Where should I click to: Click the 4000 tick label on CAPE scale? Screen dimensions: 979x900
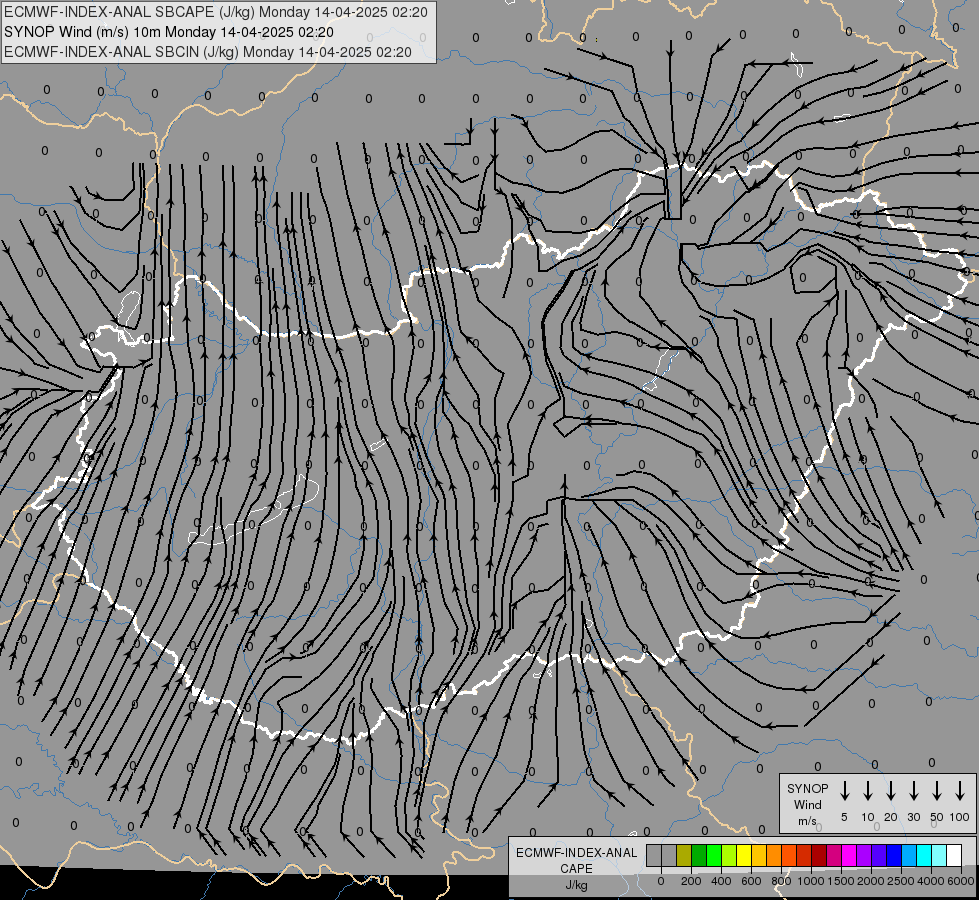tap(931, 881)
